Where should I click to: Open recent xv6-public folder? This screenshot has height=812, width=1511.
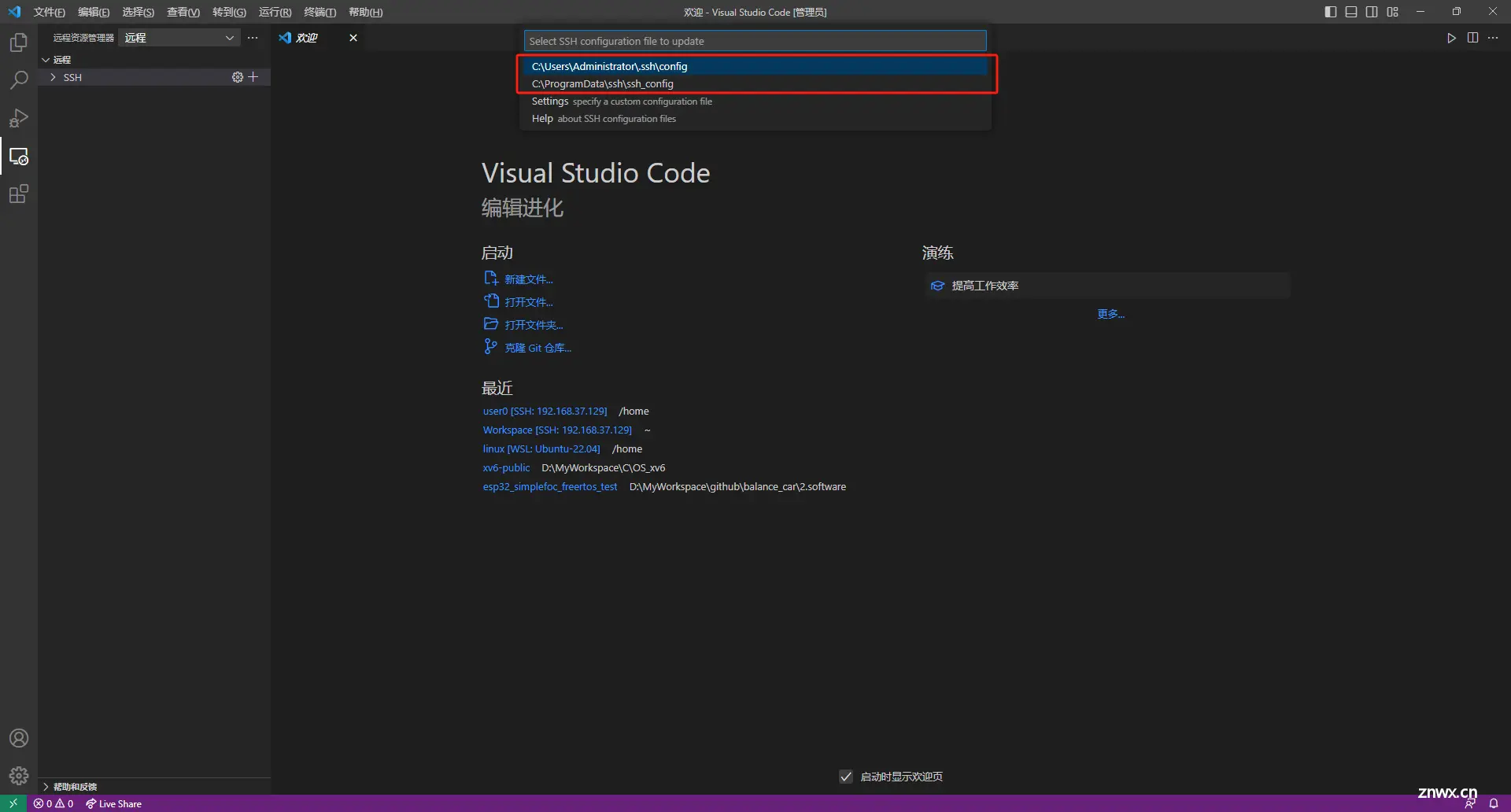tap(506, 467)
